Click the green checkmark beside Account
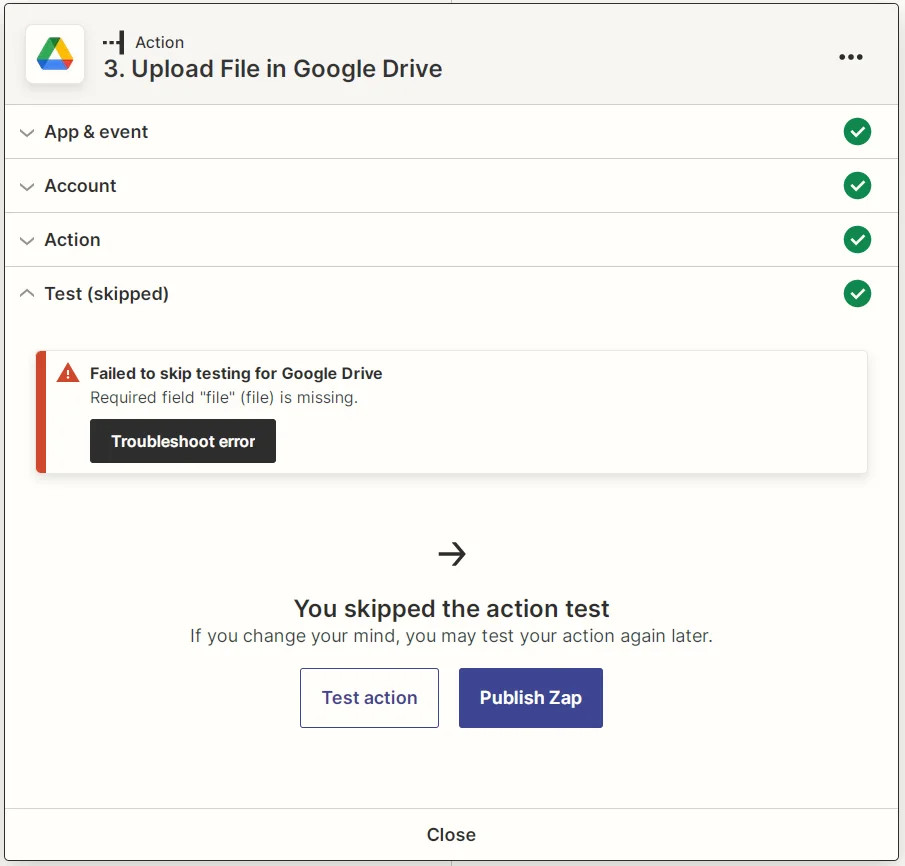The image size is (905, 866). tap(857, 185)
